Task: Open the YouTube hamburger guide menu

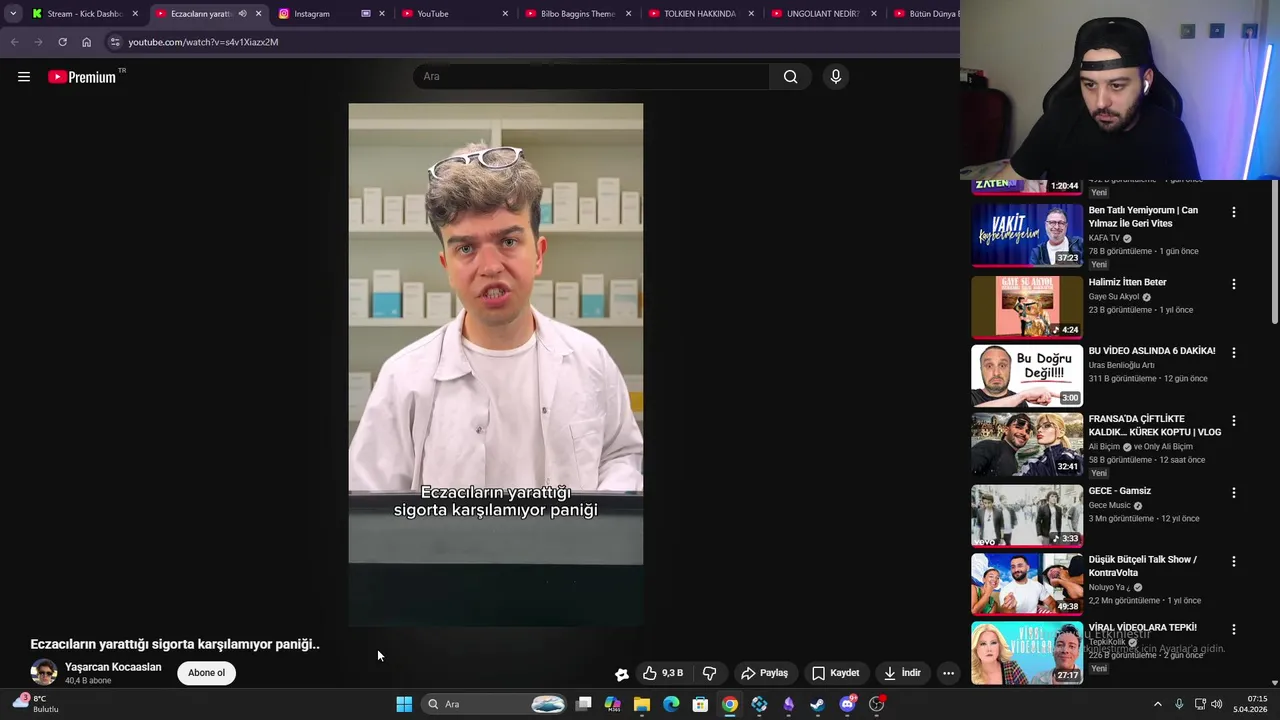Action: point(24,77)
